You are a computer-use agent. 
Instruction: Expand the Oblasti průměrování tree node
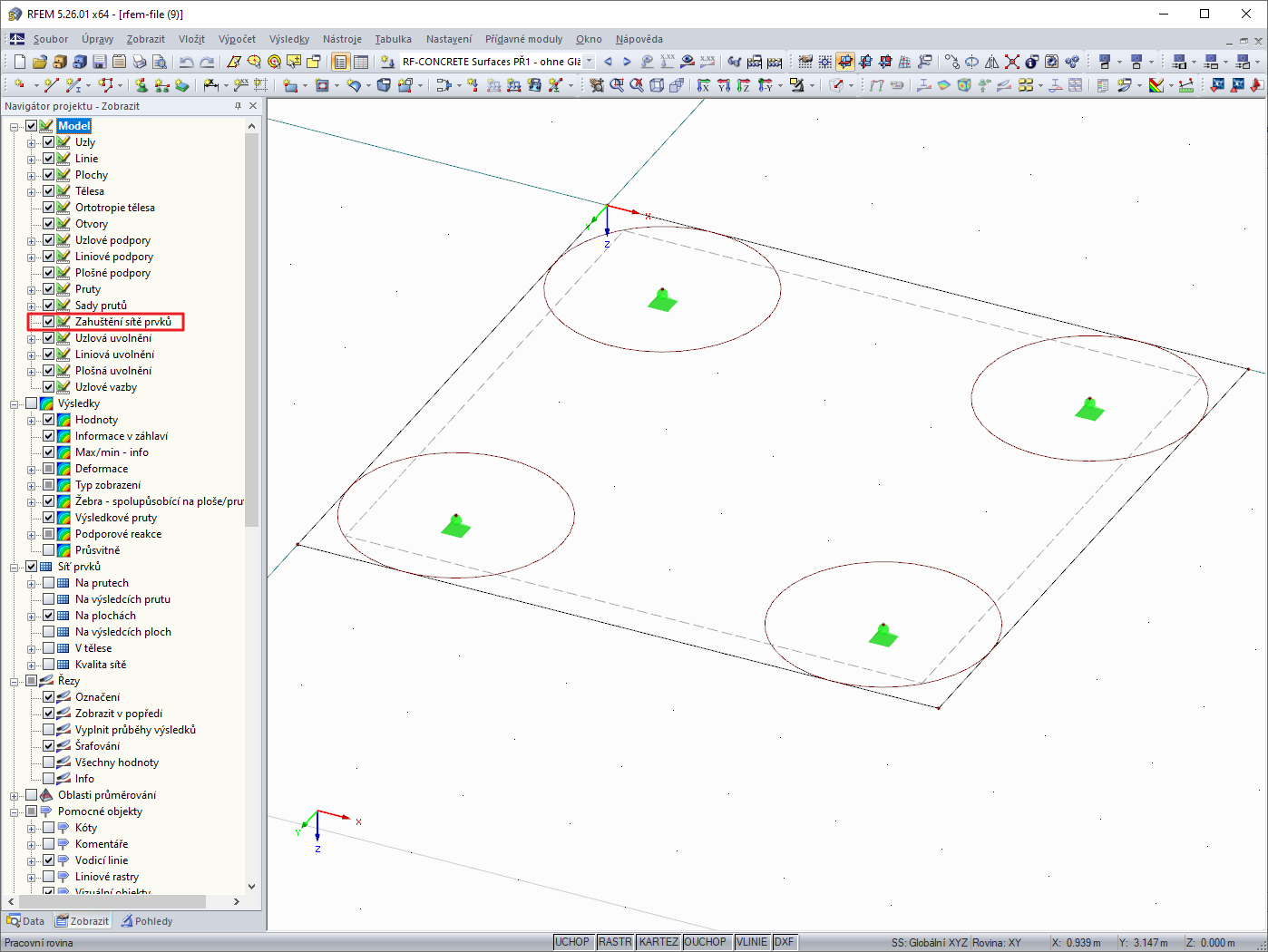click(15, 795)
